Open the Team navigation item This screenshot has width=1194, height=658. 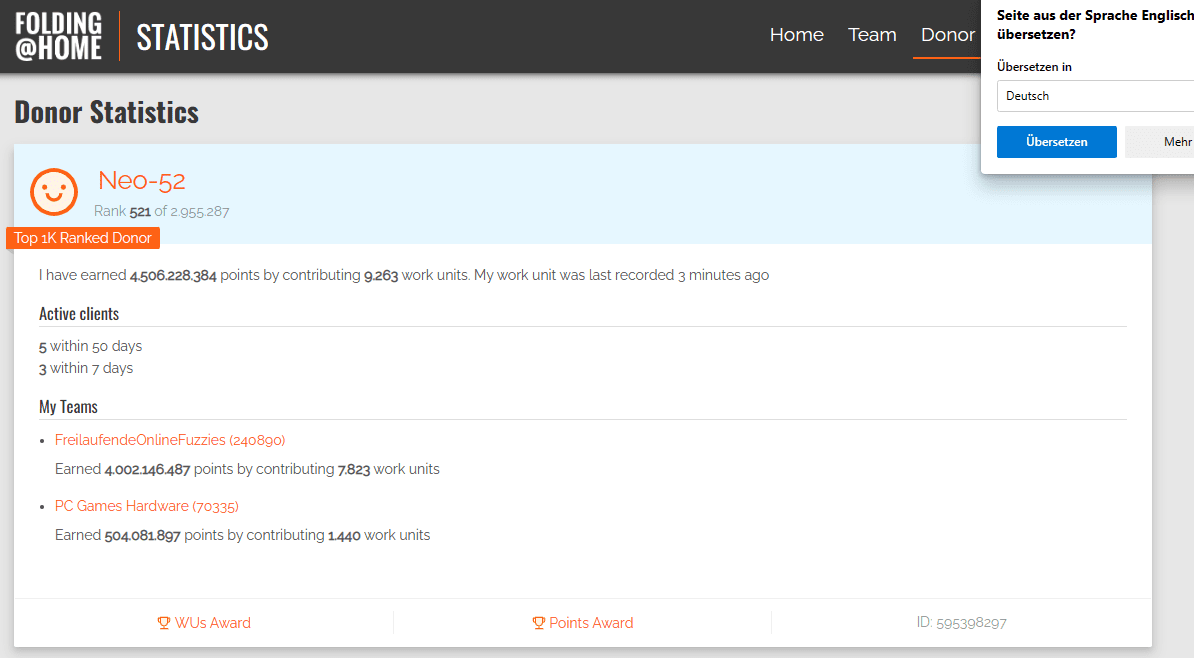pos(872,35)
